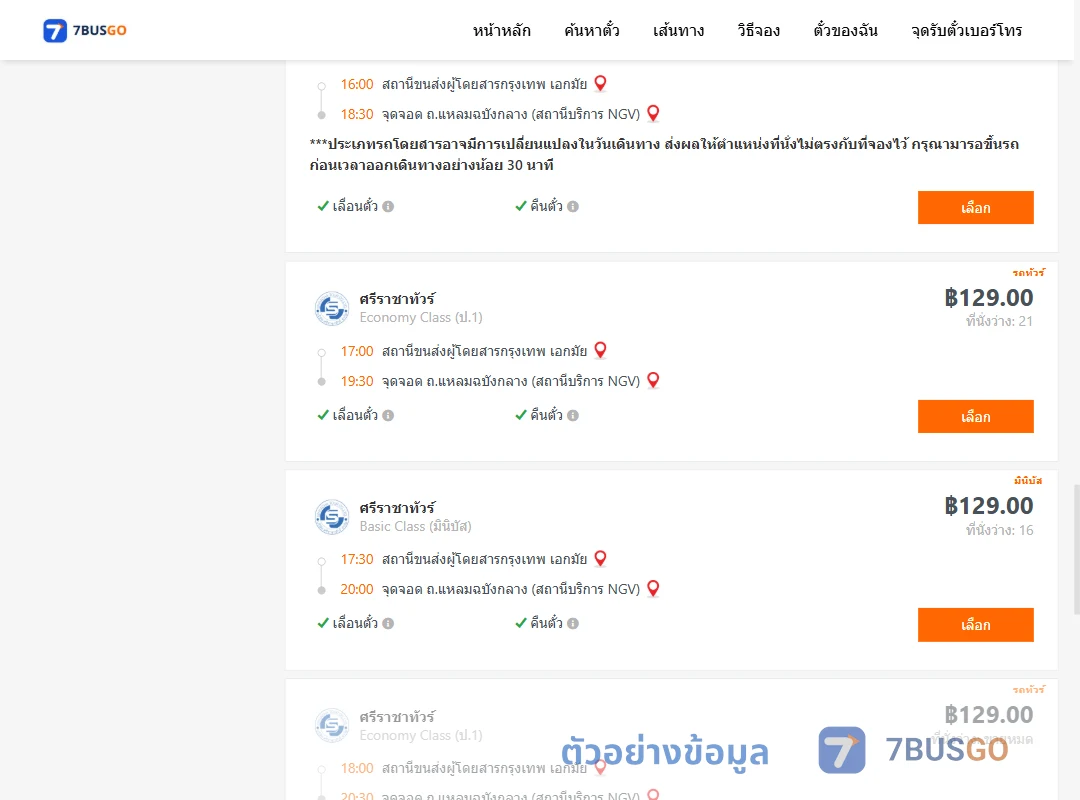
Task: Click ที่นั่งว่าง: 21 seat count
Action: [x=999, y=321]
